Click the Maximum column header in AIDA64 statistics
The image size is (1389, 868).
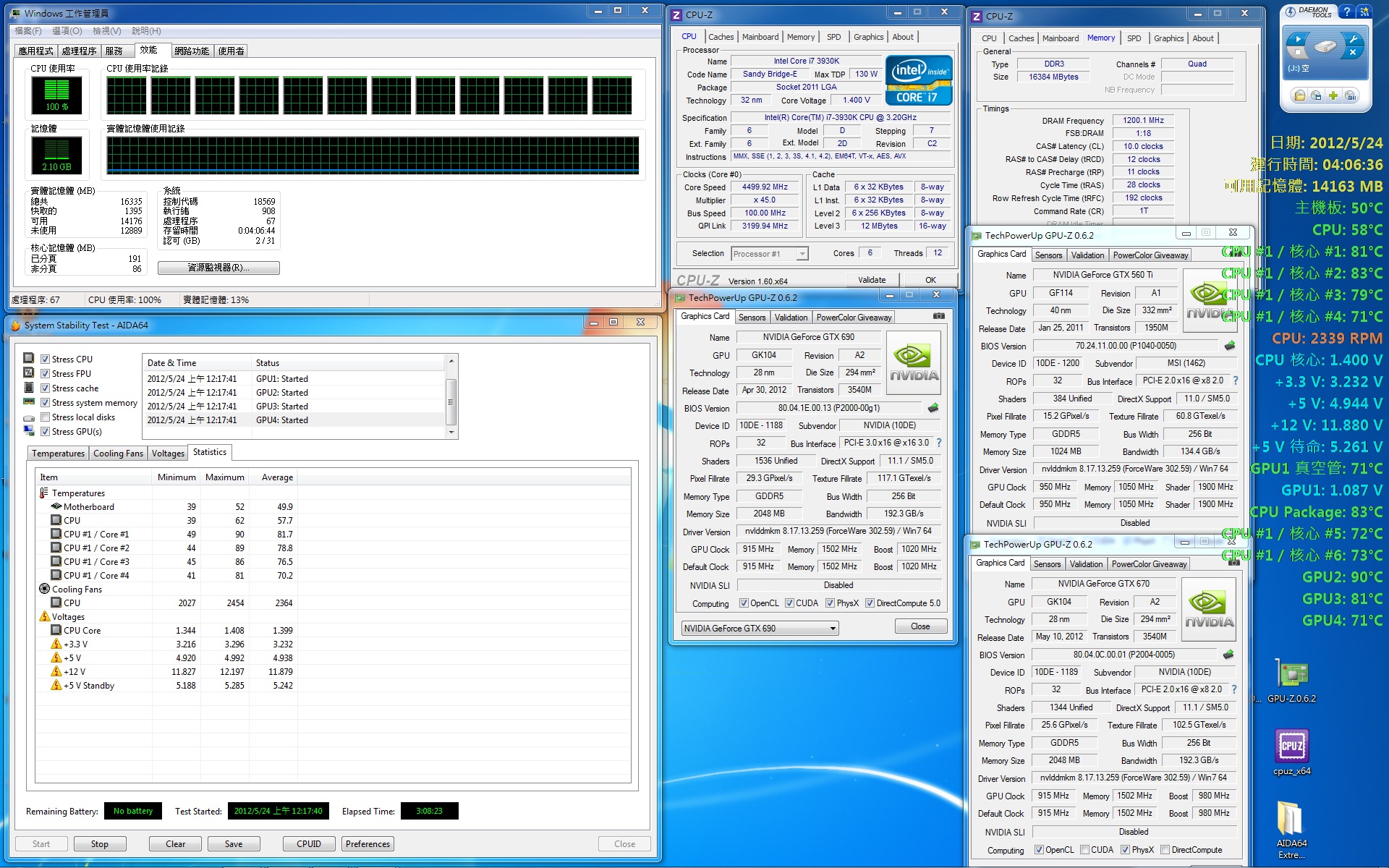224,477
